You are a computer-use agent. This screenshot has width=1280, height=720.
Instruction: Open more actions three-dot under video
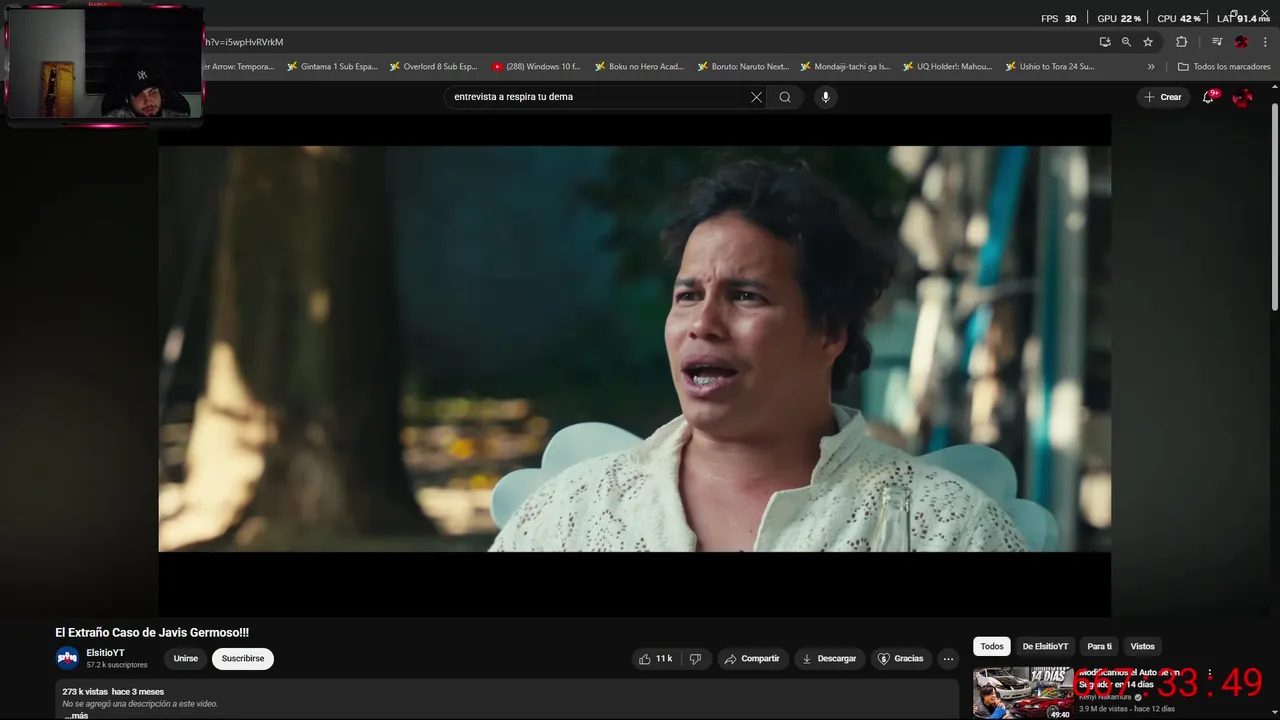coord(948,659)
